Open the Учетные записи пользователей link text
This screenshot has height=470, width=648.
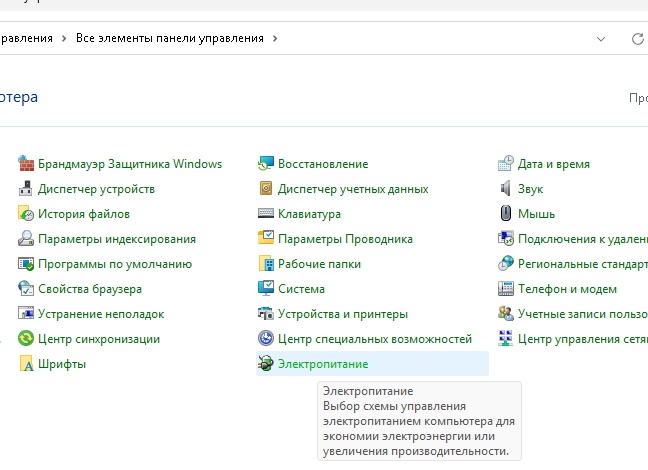[583, 314]
